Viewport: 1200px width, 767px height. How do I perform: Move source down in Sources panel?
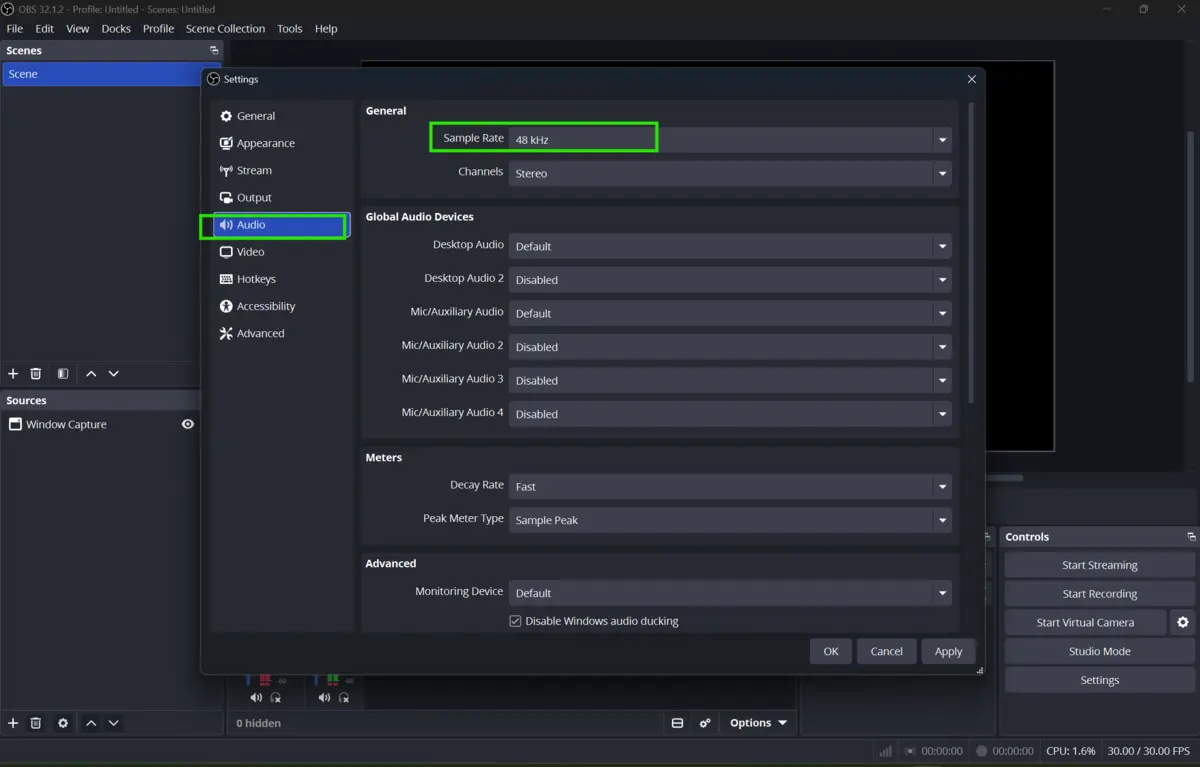click(x=114, y=723)
